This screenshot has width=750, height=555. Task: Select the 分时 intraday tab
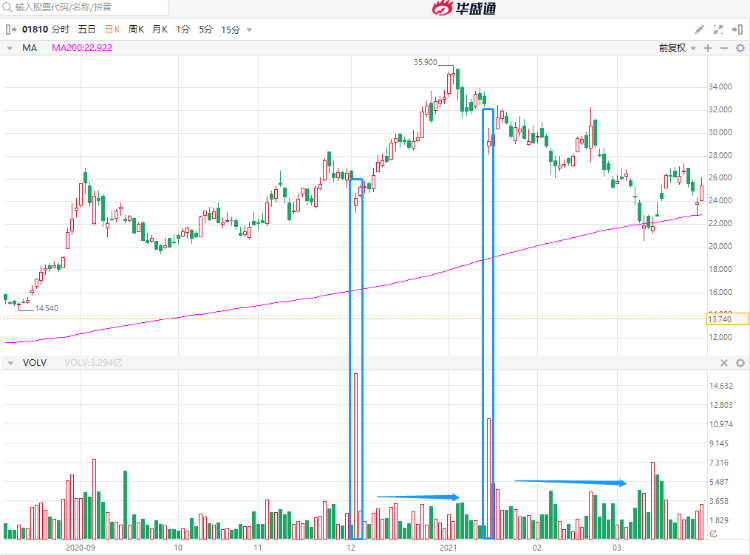[x=61, y=30]
